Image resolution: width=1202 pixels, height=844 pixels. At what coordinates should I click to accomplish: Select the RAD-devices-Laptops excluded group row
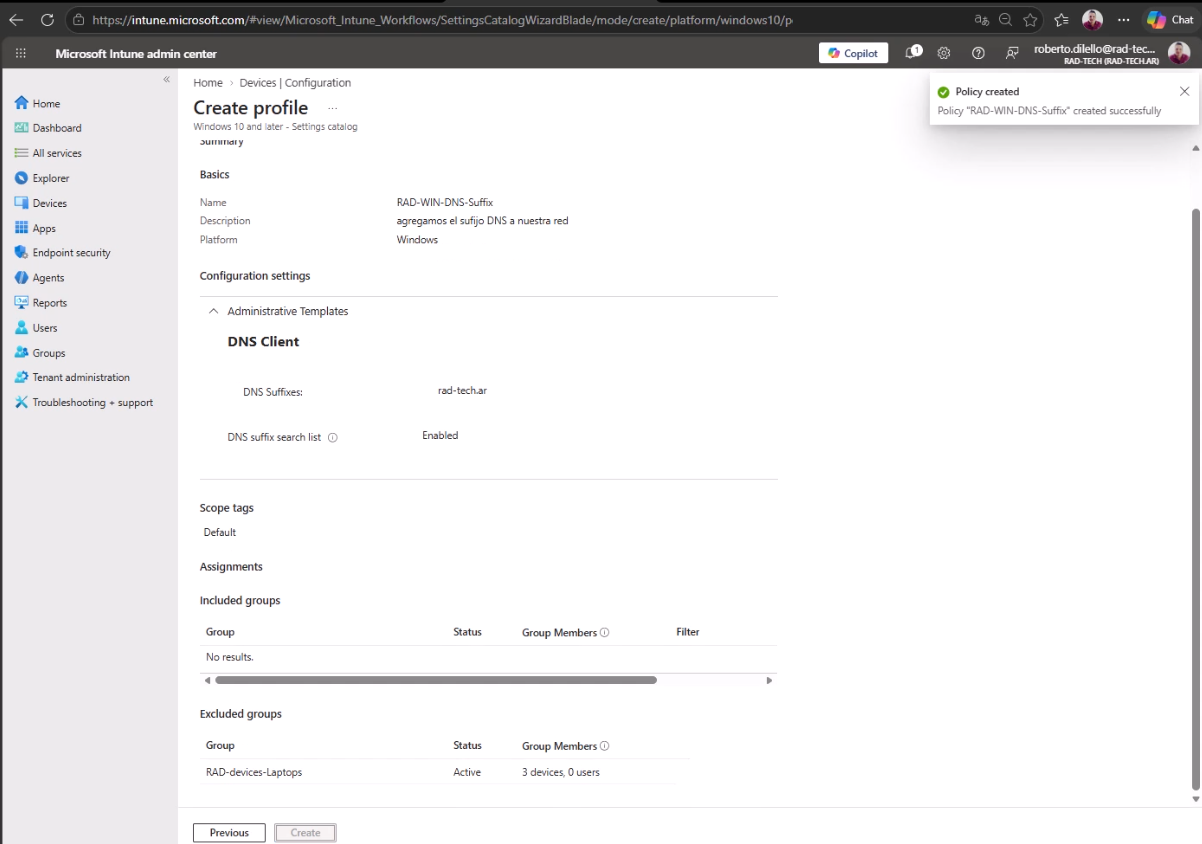click(x=444, y=772)
